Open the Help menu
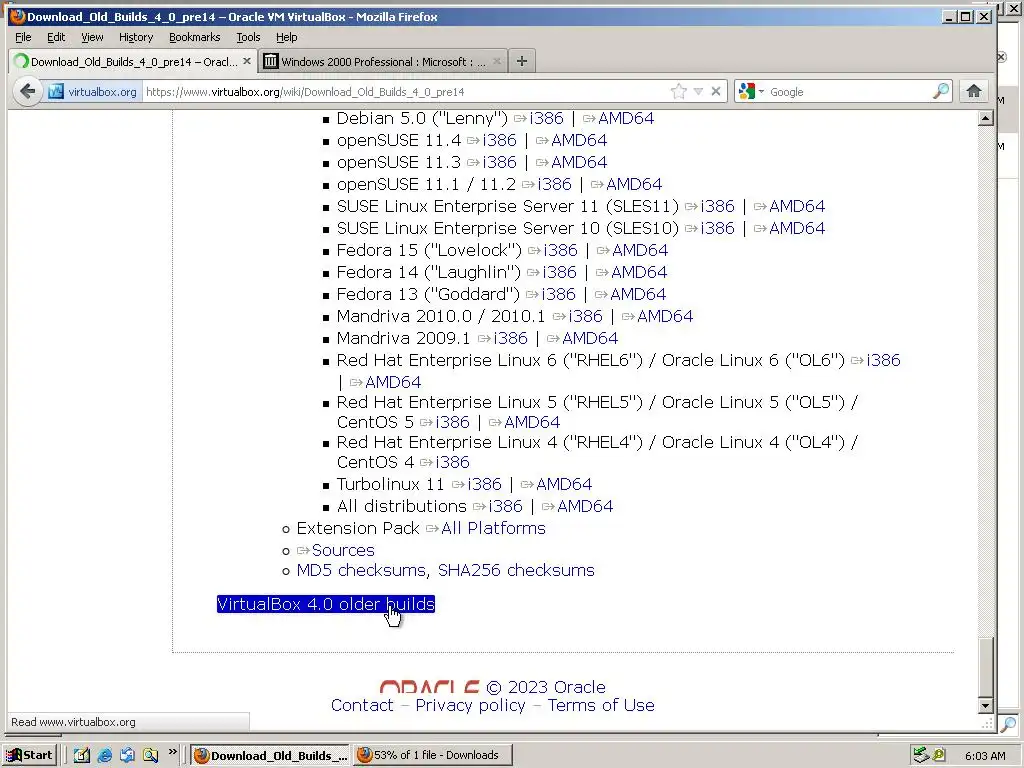Image resolution: width=1024 pixels, height=768 pixels. pyautogui.click(x=286, y=37)
